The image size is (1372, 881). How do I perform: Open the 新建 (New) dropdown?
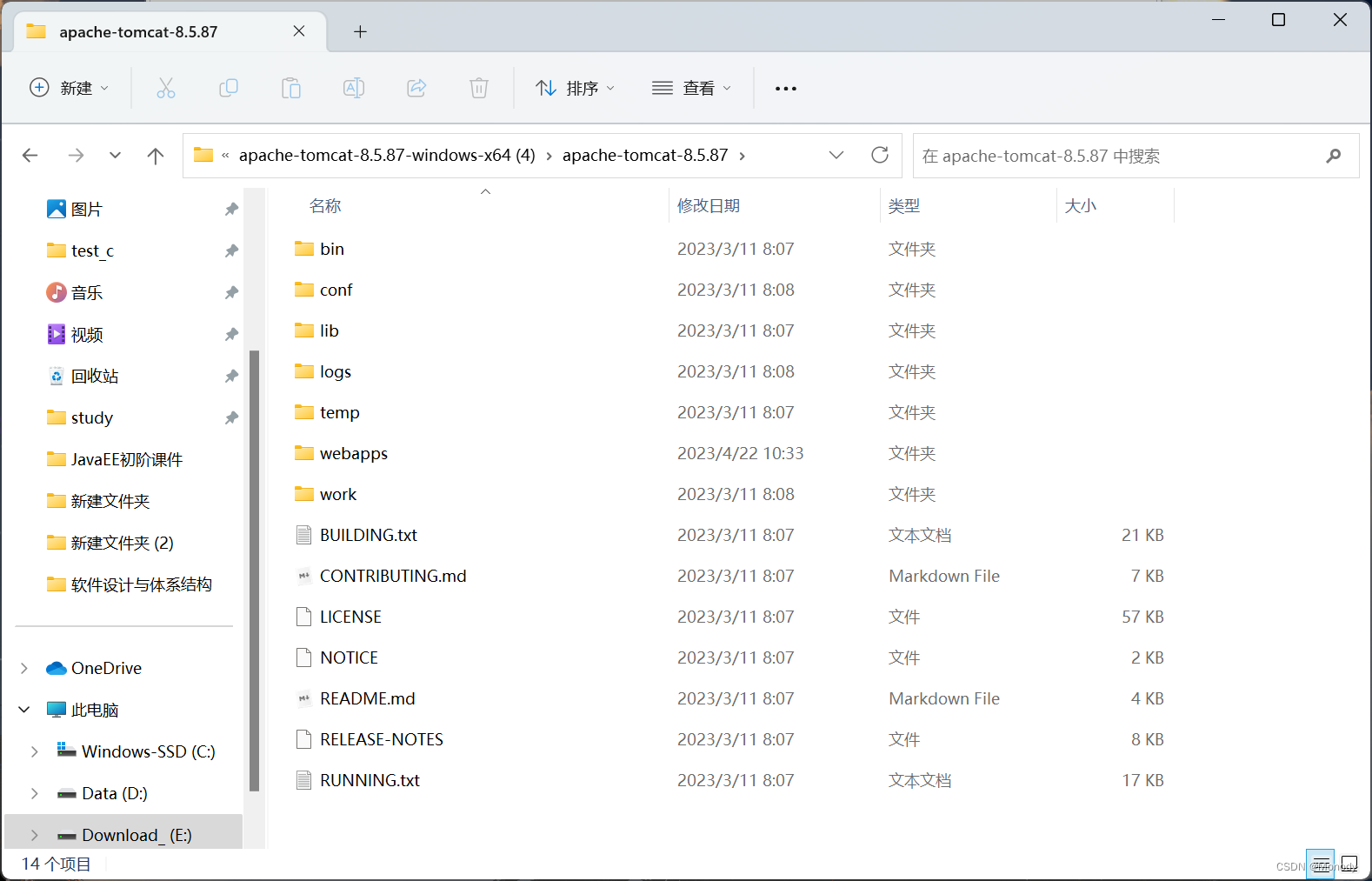point(70,88)
